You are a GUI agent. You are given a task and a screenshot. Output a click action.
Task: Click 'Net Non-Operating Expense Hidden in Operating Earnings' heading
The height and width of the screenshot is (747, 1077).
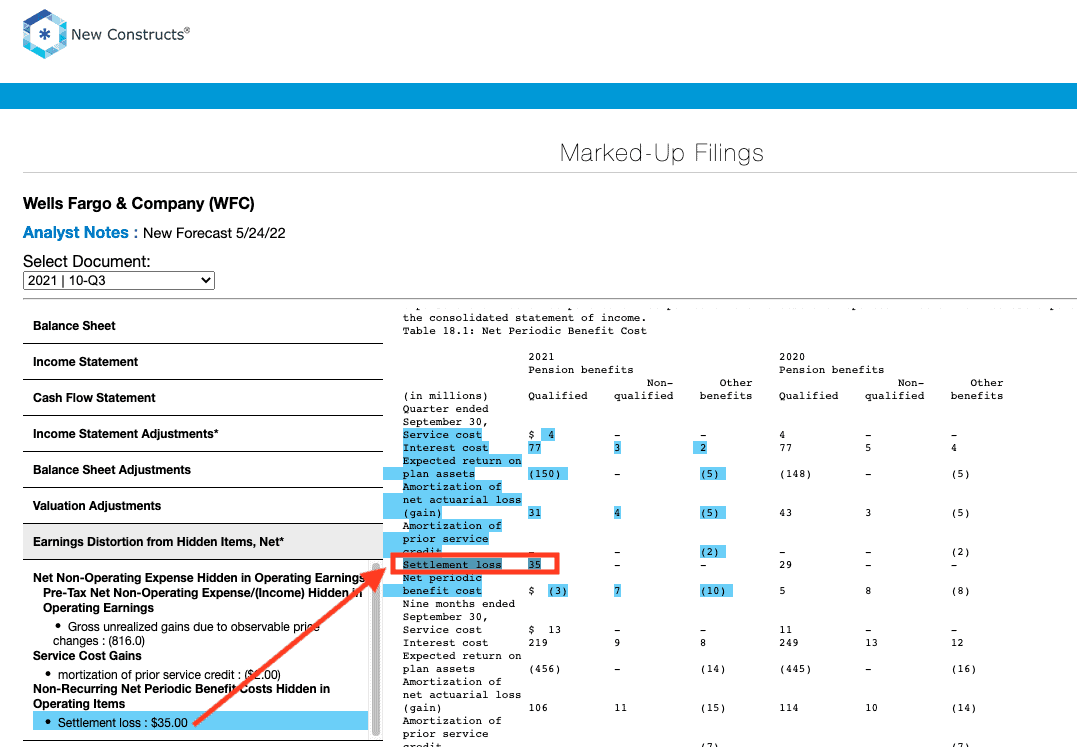[199, 577]
